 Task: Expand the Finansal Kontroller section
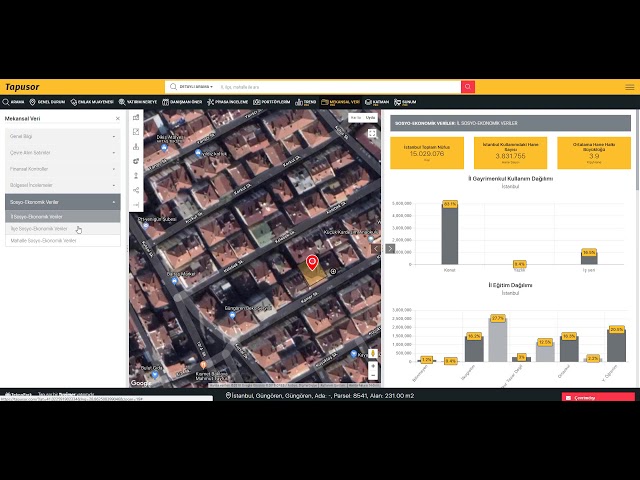tap(62, 169)
